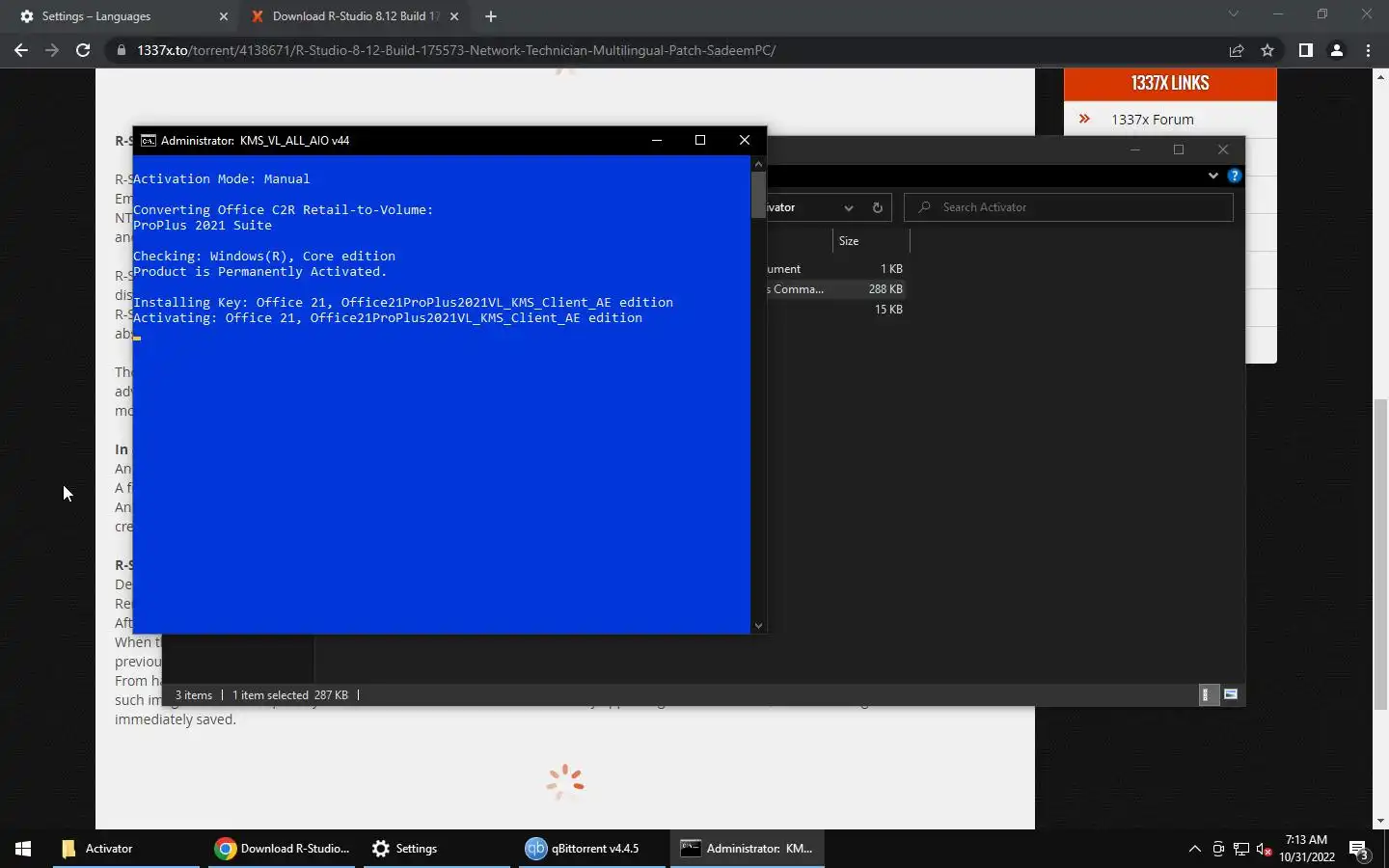Open Activator folder from taskbar
This screenshot has height=868, width=1389.
pyautogui.click(x=126, y=849)
